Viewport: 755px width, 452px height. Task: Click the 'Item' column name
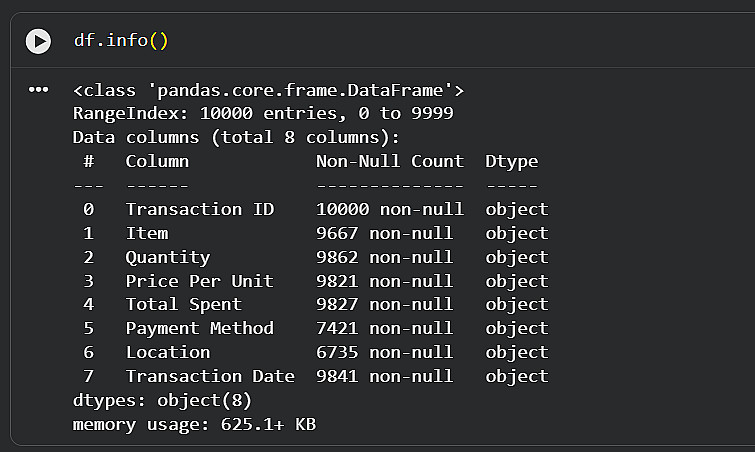point(147,233)
